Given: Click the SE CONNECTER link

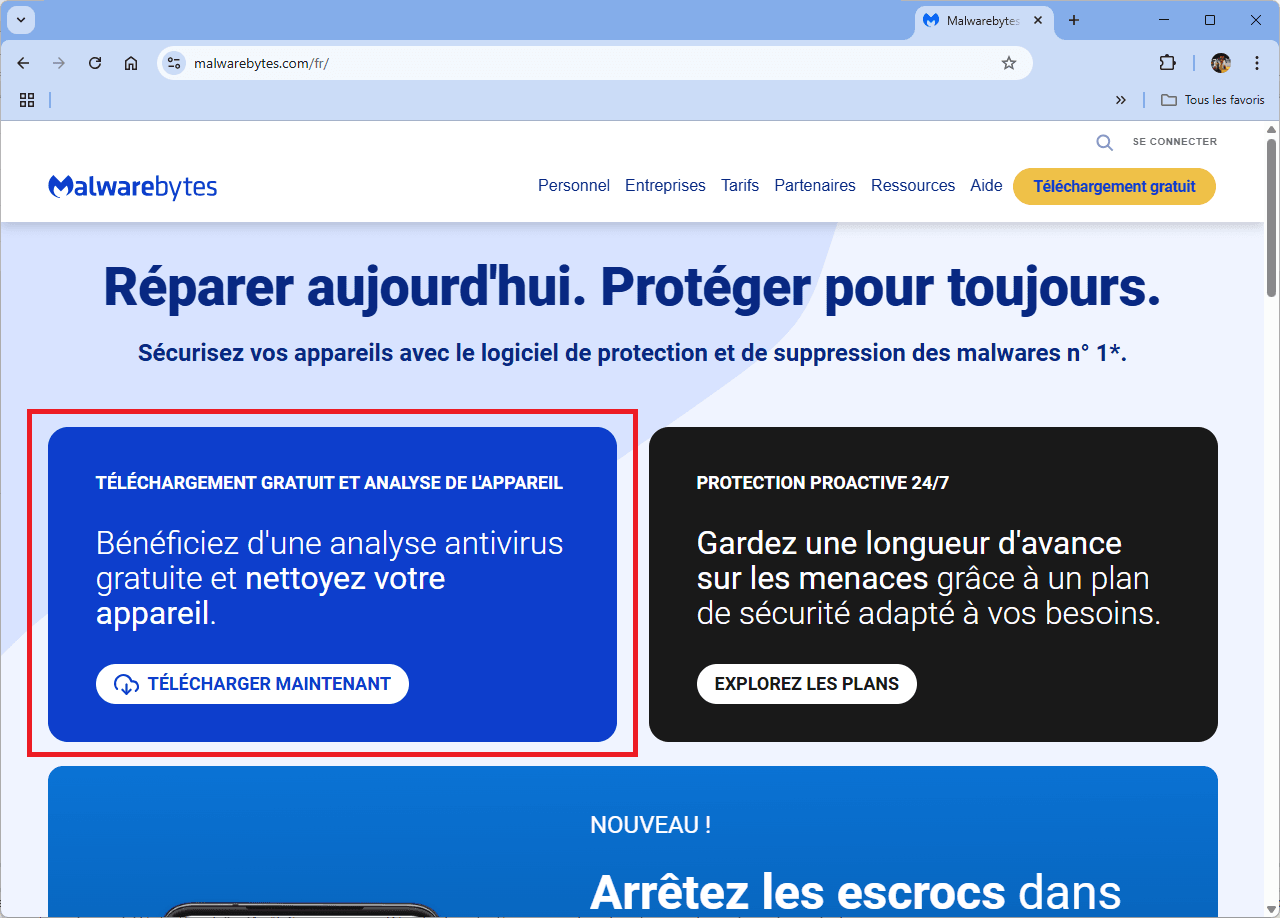Looking at the screenshot, I should pos(1175,142).
